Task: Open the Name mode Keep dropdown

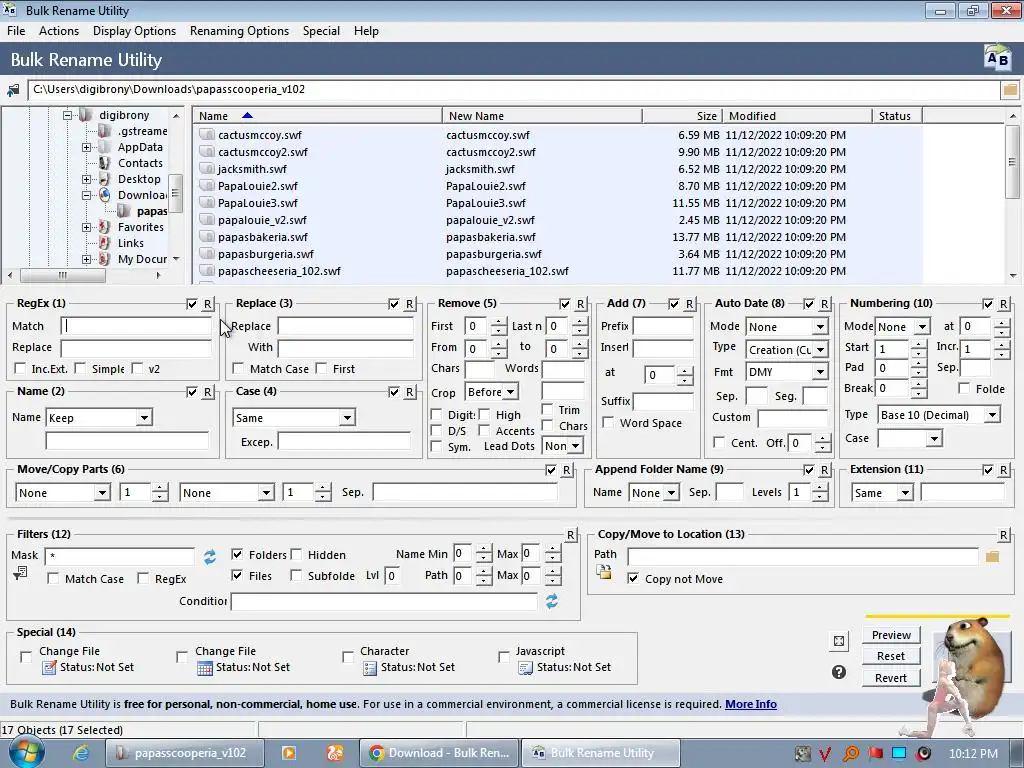Action: [x=144, y=418]
